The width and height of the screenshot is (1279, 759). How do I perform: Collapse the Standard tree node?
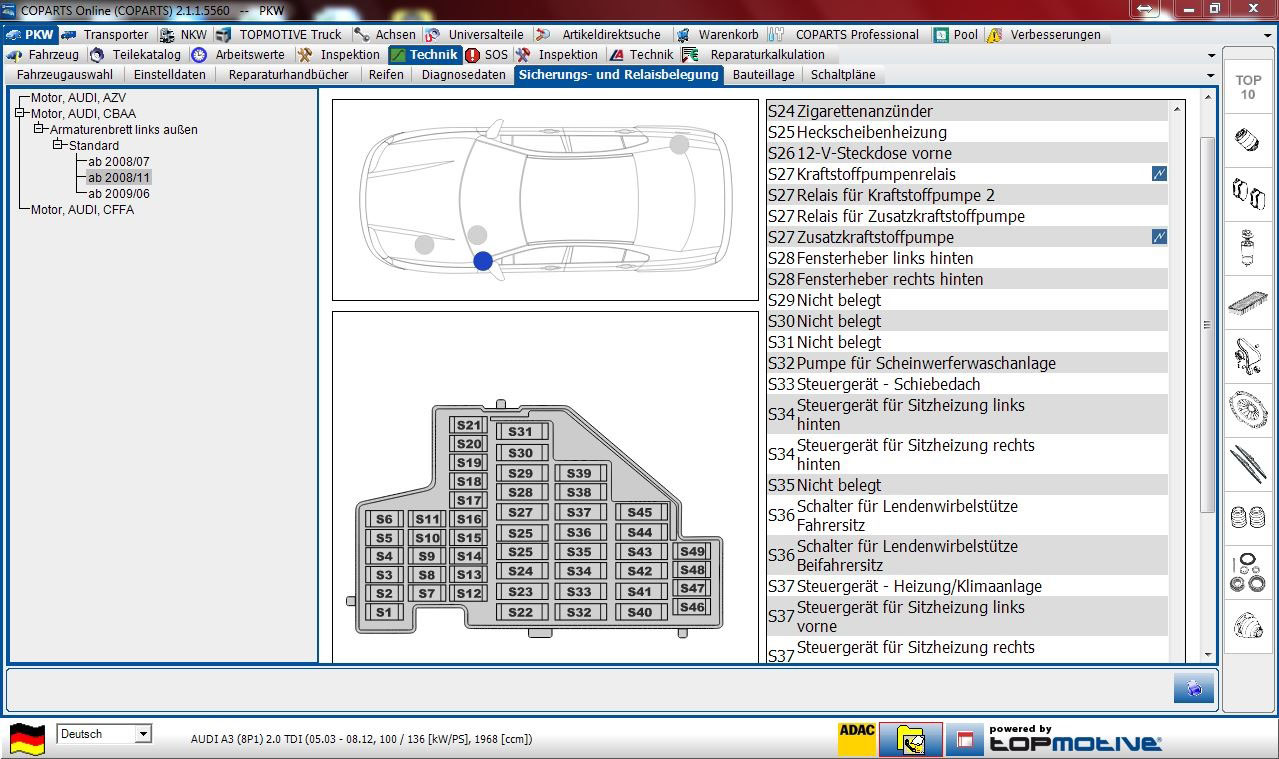[58, 145]
